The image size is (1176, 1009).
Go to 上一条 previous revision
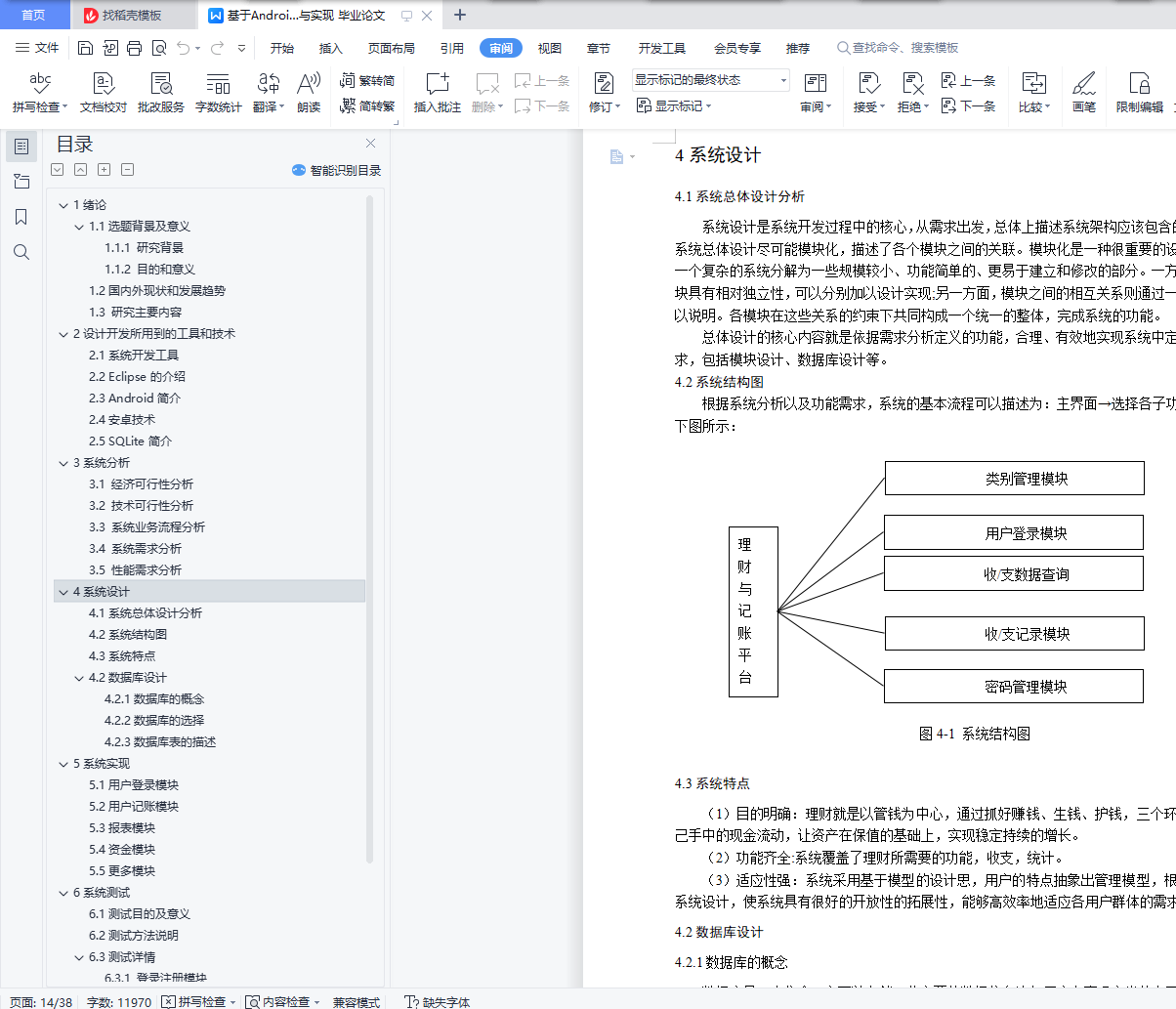coord(968,81)
